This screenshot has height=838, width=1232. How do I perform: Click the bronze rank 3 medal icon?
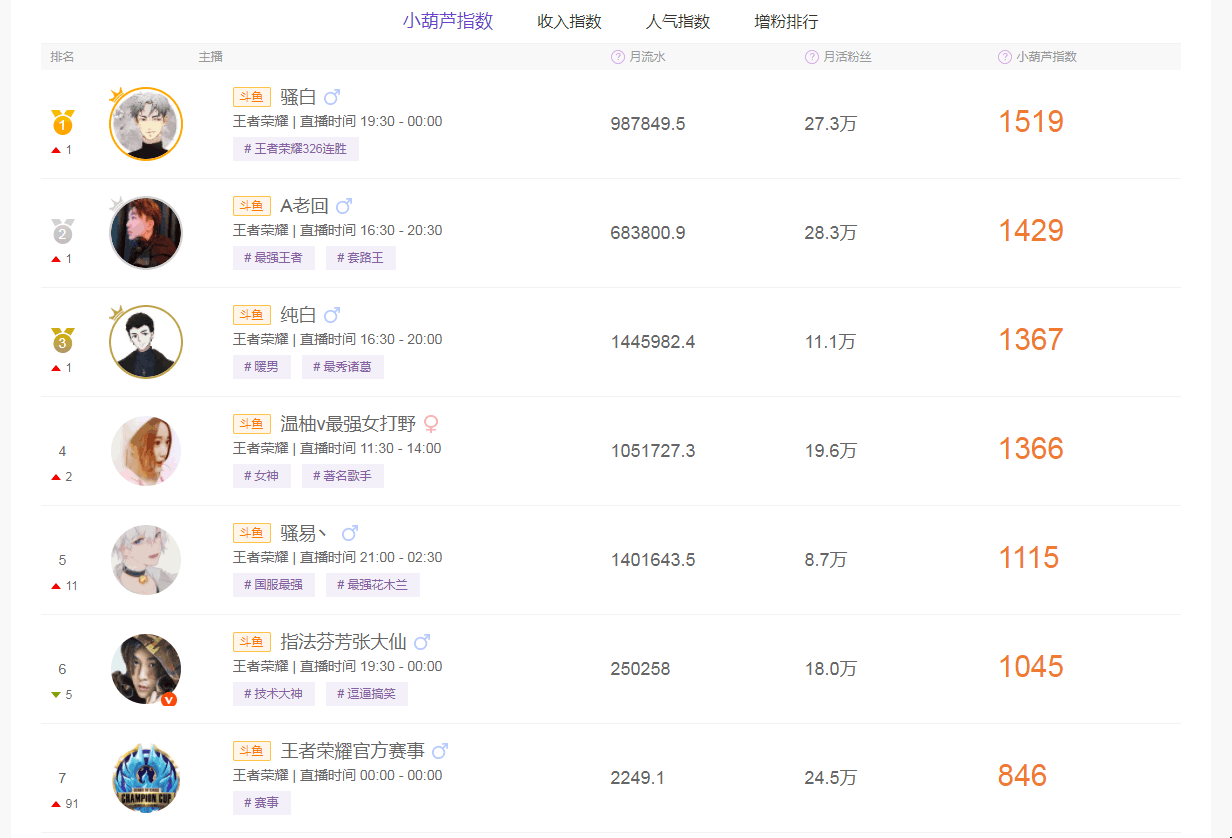(63, 341)
